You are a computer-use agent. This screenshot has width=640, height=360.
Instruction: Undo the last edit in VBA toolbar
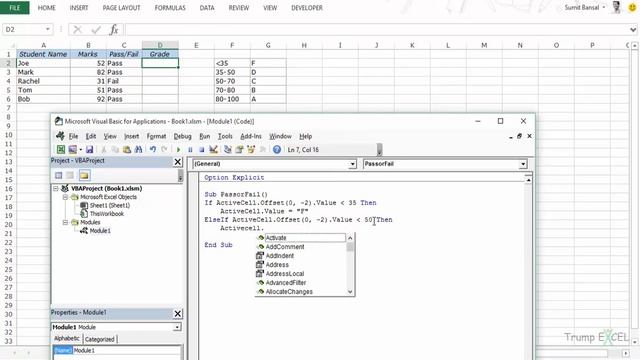pos(153,150)
